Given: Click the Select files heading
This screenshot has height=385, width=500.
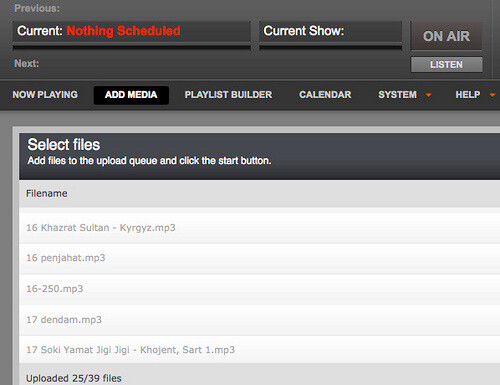Looking at the screenshot, I should pyautogui.click(x=64, y=145).
